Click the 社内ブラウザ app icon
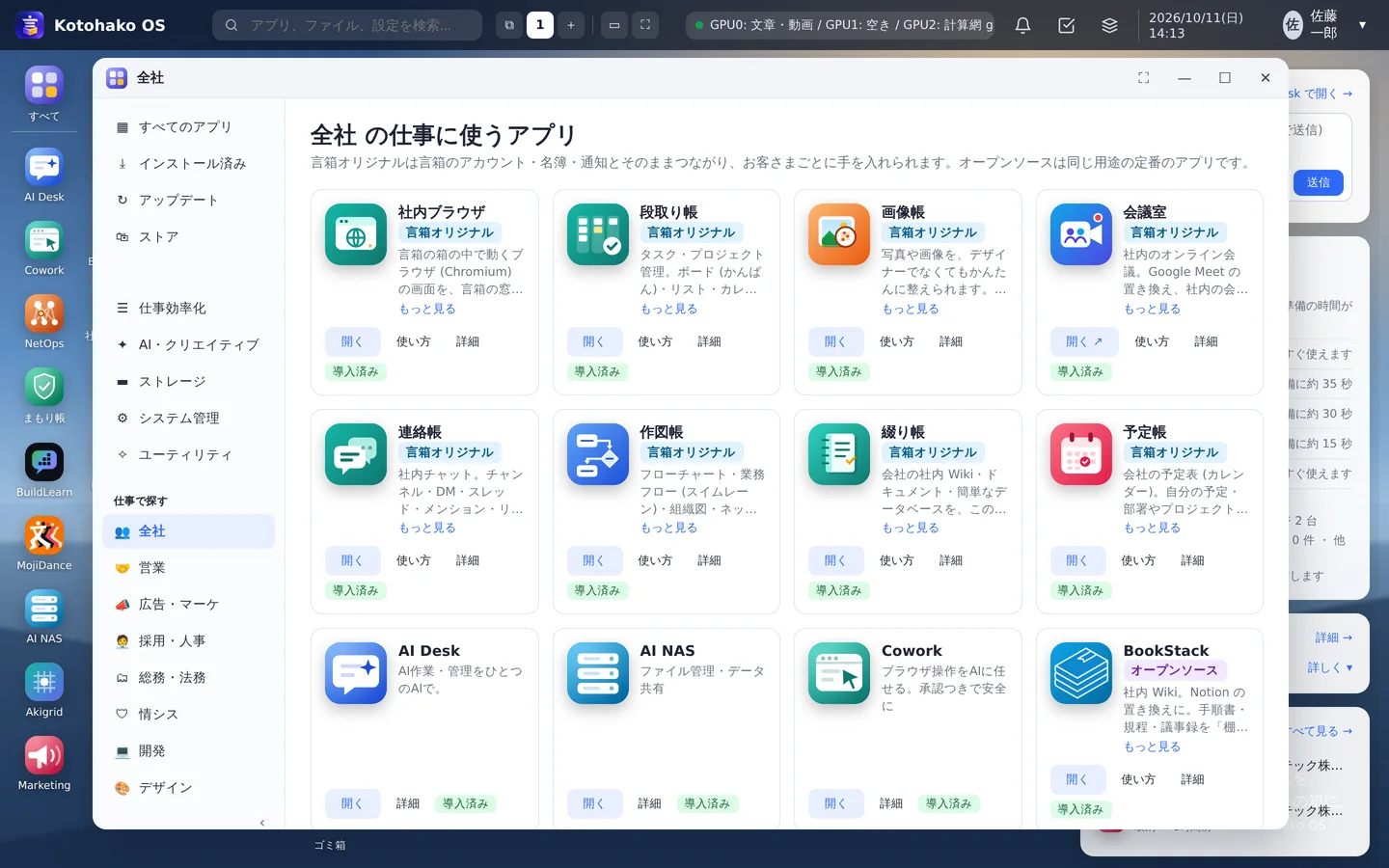The image size is (1389, 868). pos(356,234)
